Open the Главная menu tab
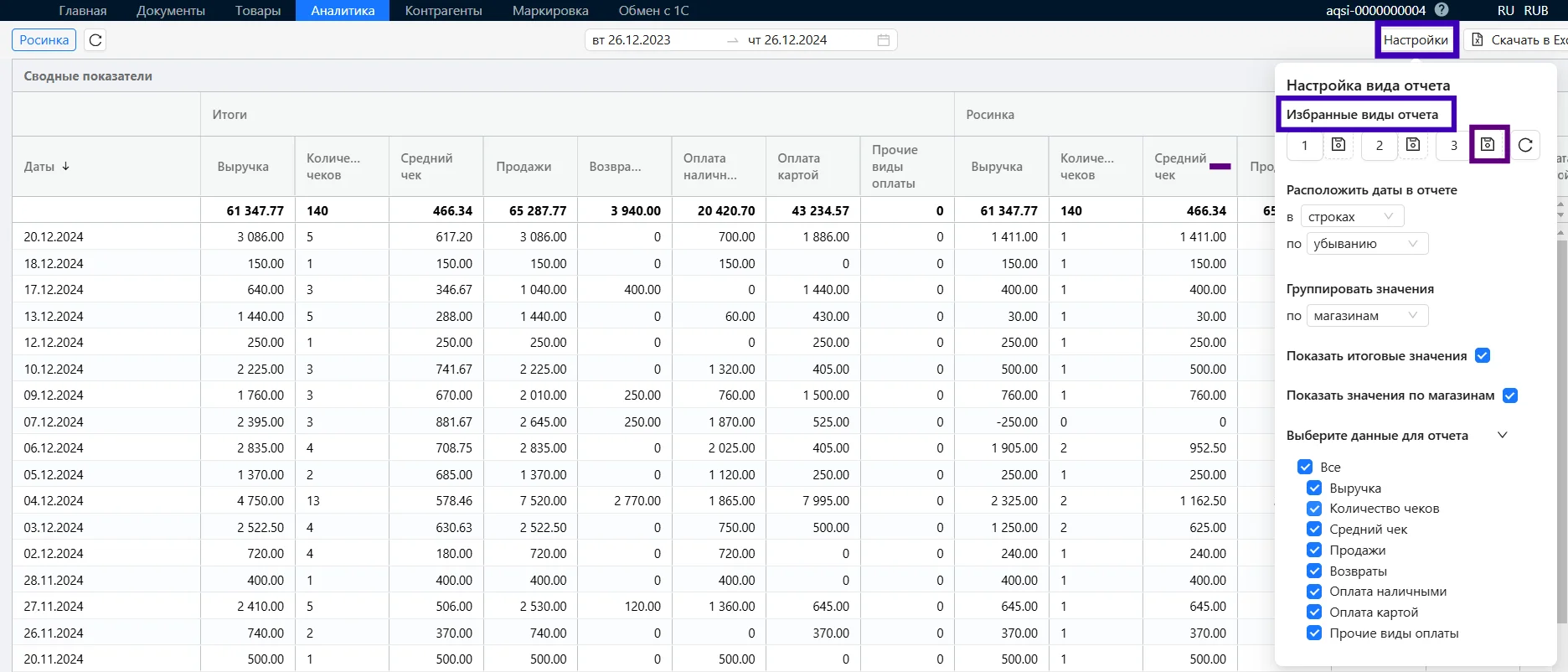 pos(83,10)
